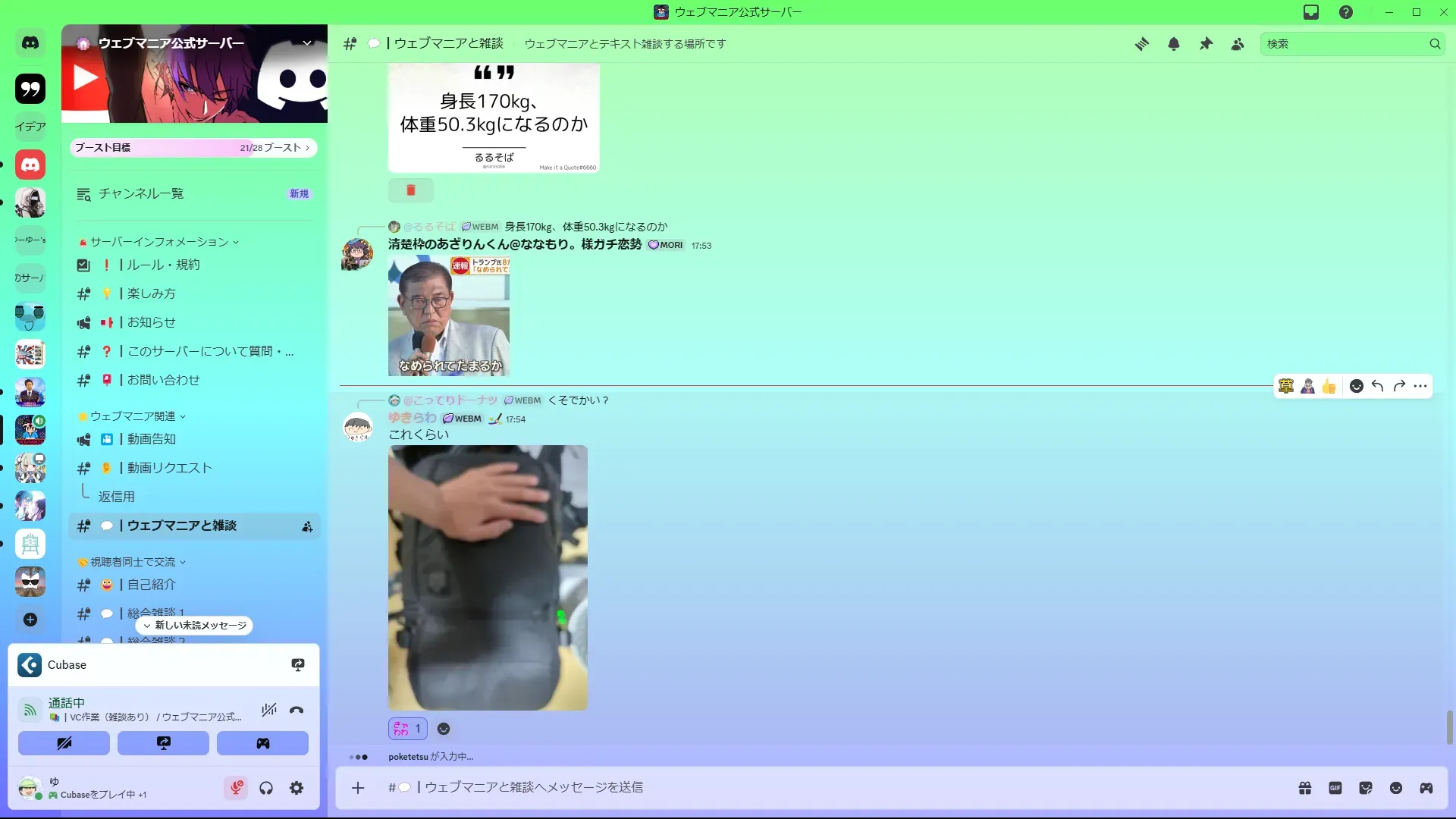Click the ブースト目標 progress bar

click(193, 148)
